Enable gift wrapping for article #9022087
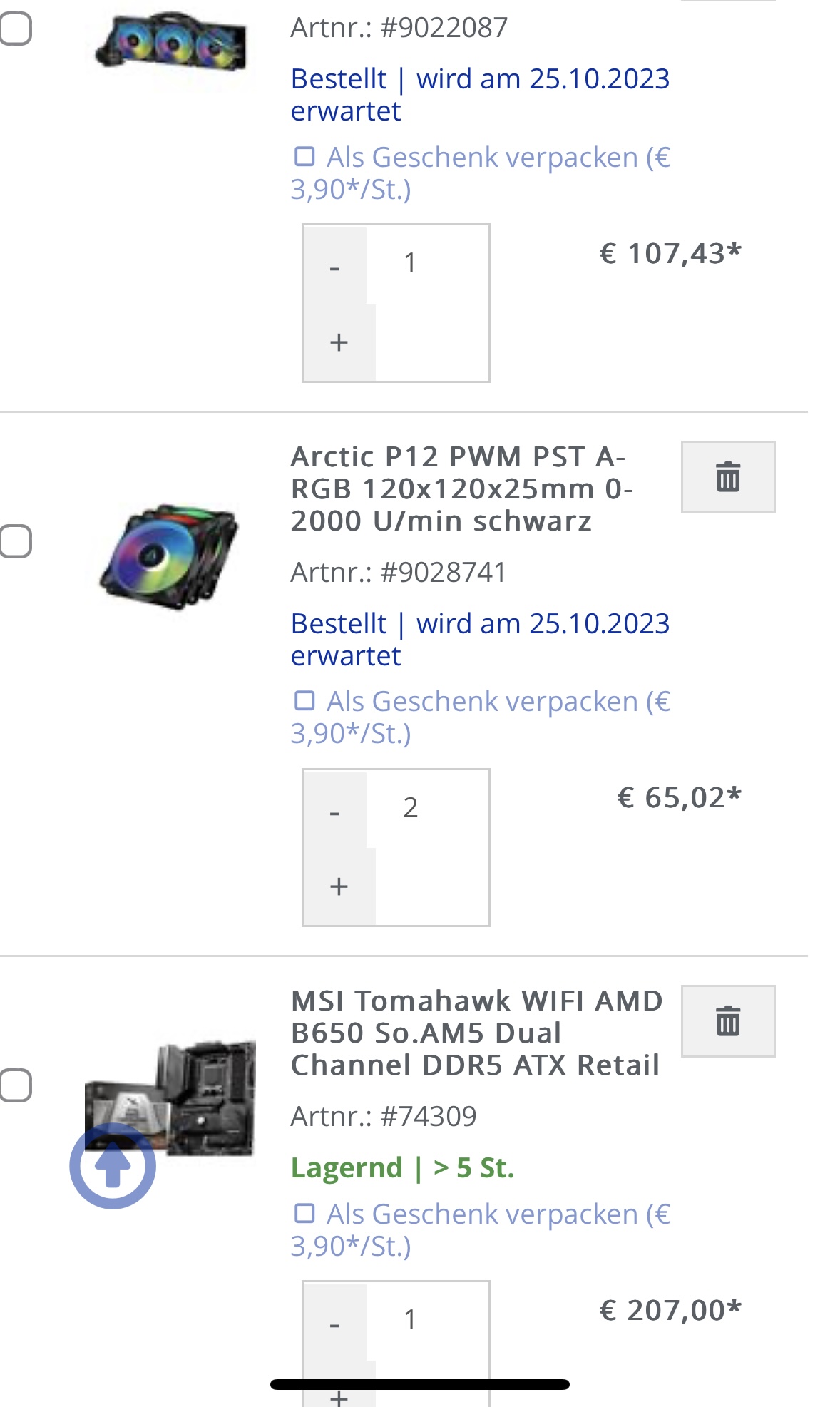This screenshot has width=840, height=1407. pyautogui.click(x=305, y=156)
